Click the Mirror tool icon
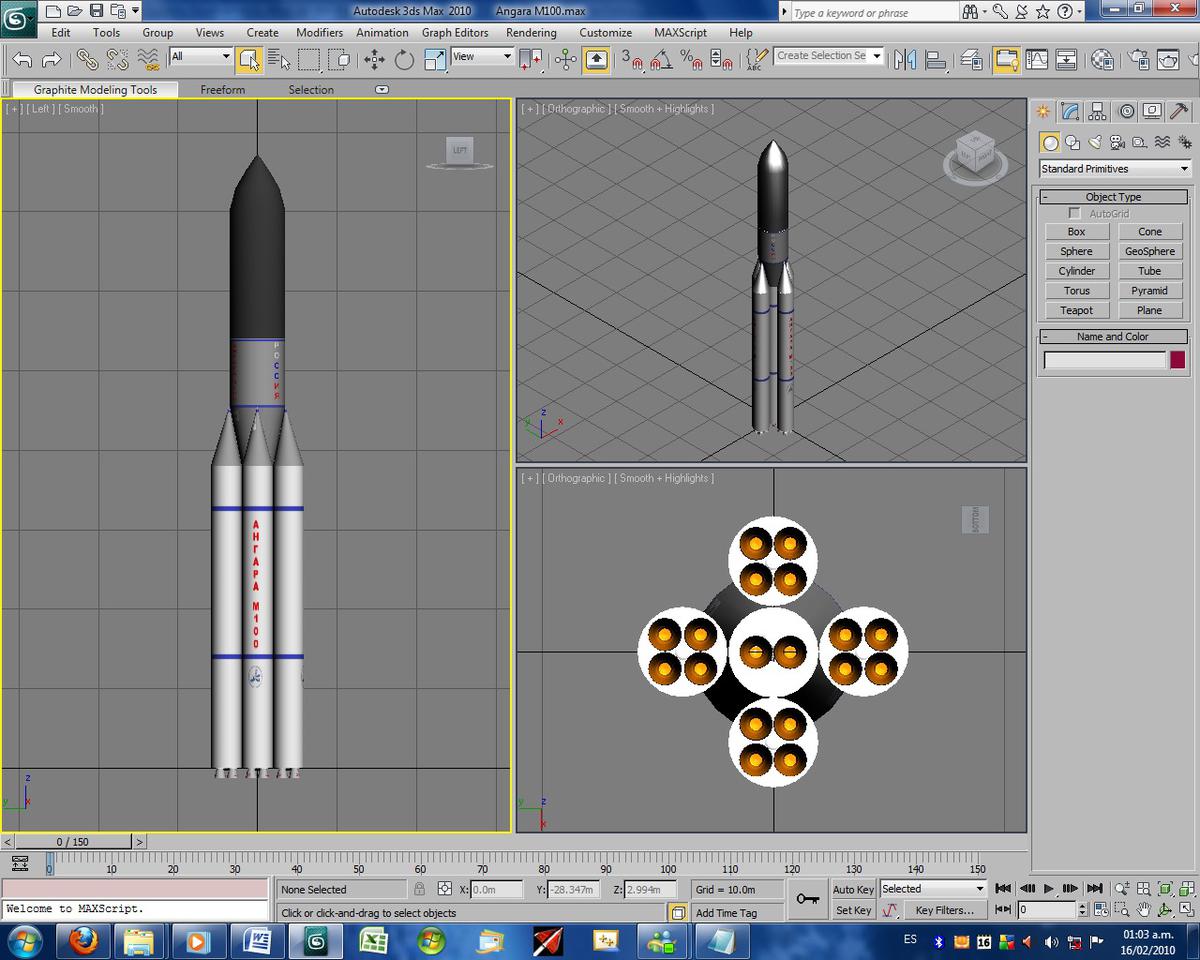 [905, 60]
